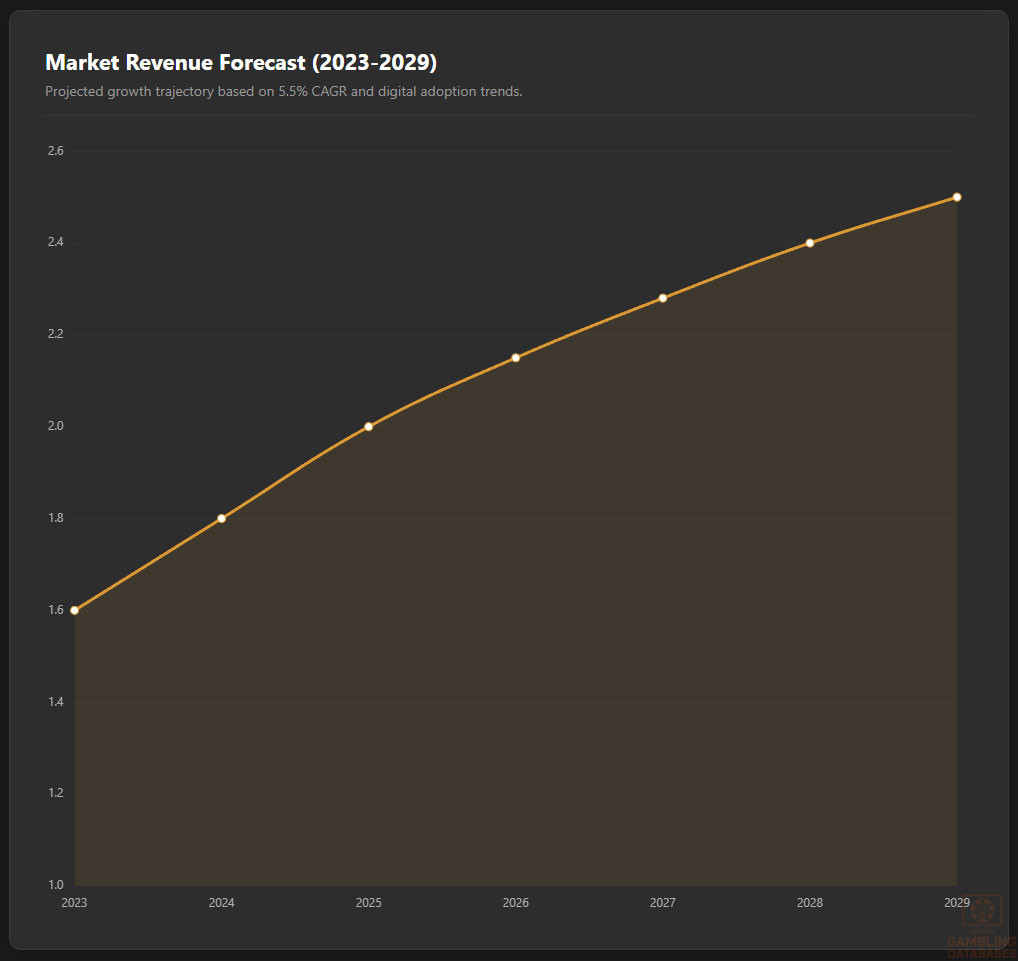Screen dimensions: 1018x961
Task: Click the Market Revenue Forecast title
Action: point(241,63)
